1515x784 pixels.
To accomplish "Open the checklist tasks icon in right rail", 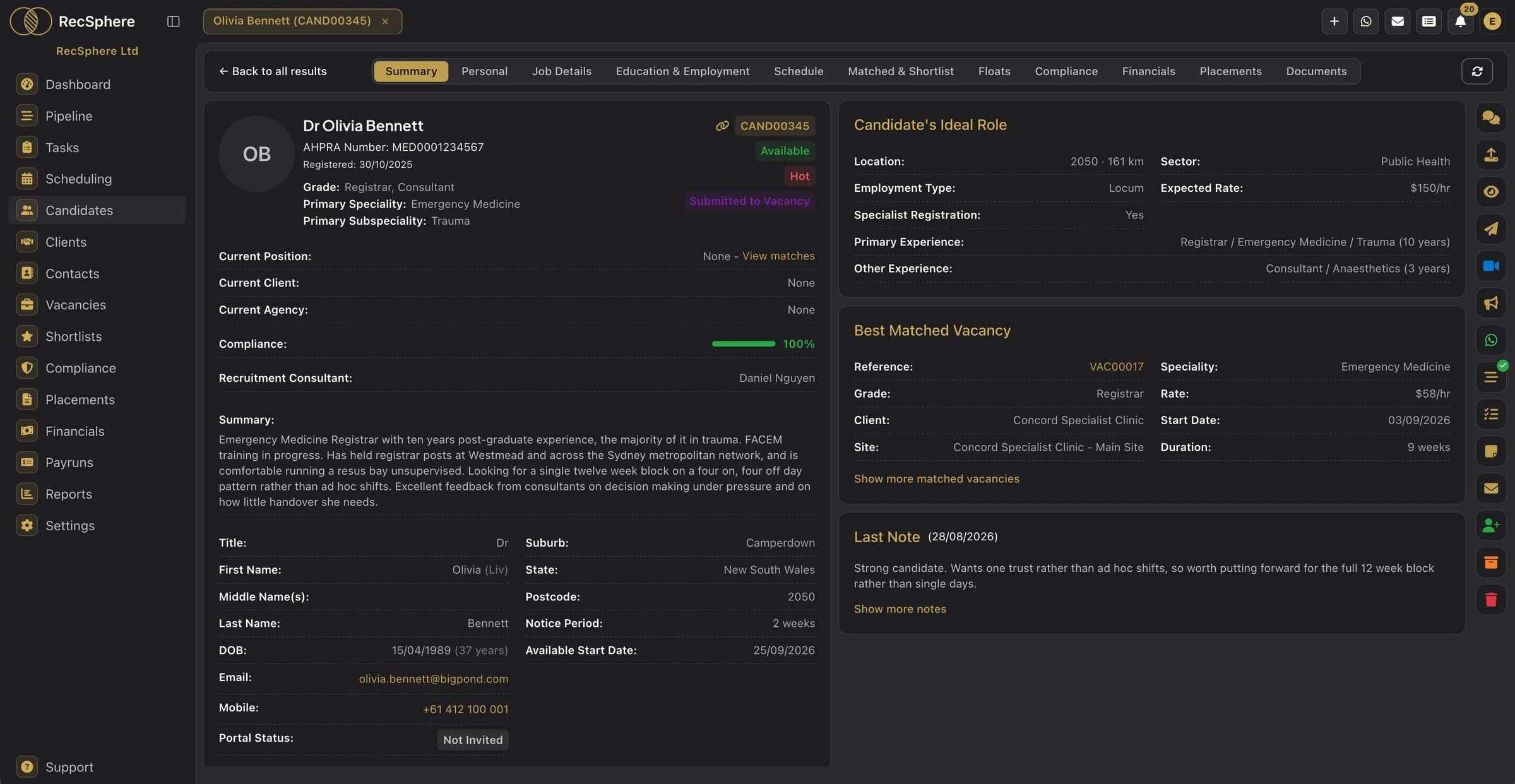I will pos(1491,414).
